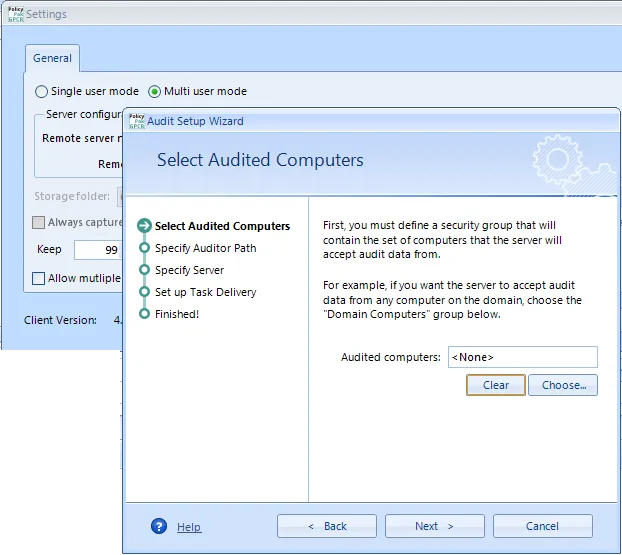This screenshot has height=555, width=622.
Task: Open Choose... to pick a security group
Action: [563, 385]
